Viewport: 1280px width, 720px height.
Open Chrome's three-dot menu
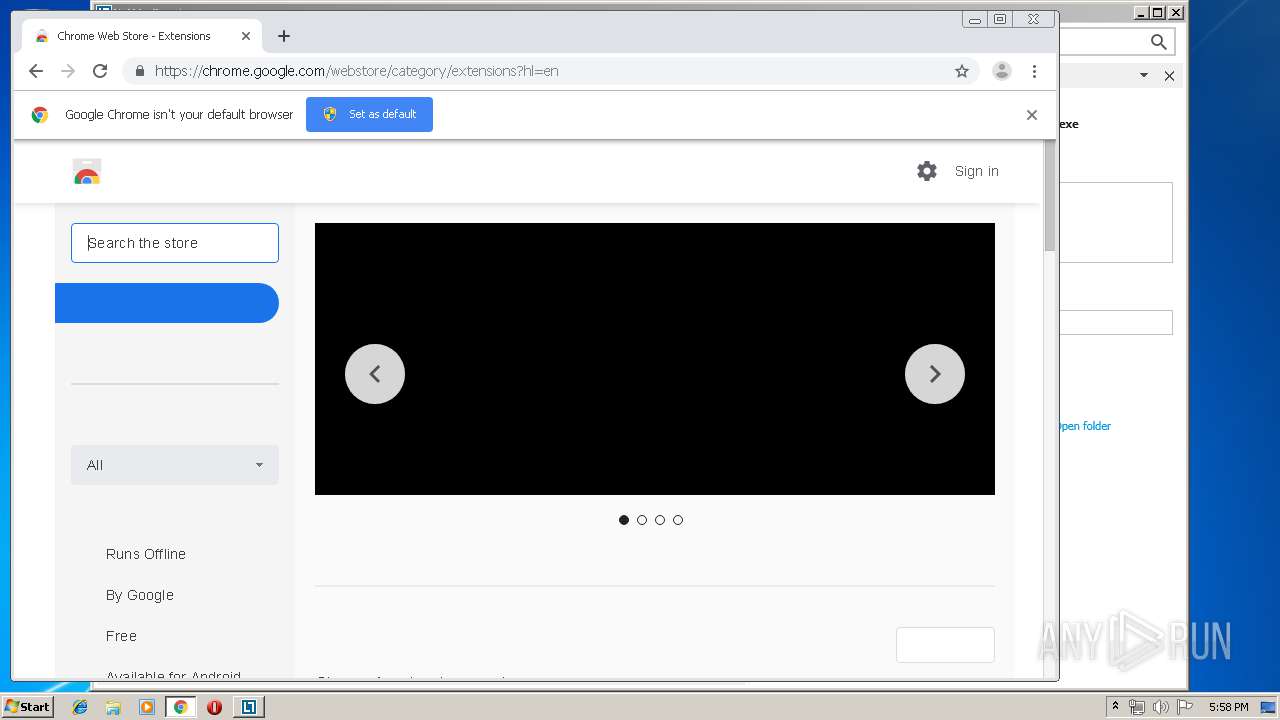[x=1034, y=71]
